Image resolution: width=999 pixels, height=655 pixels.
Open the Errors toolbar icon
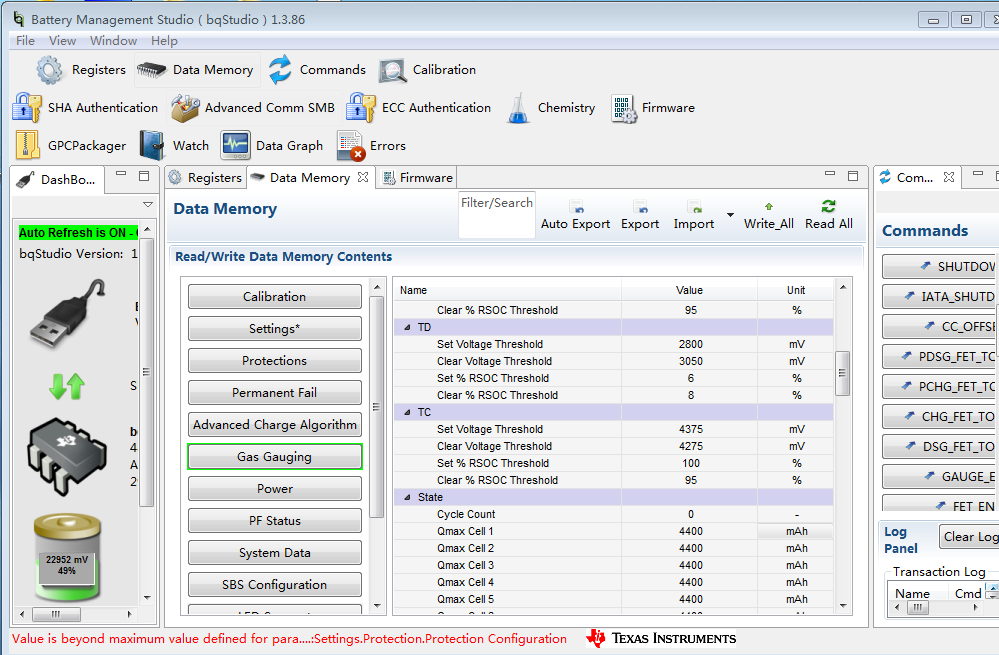pyautogui.click(x=350, y=146)
